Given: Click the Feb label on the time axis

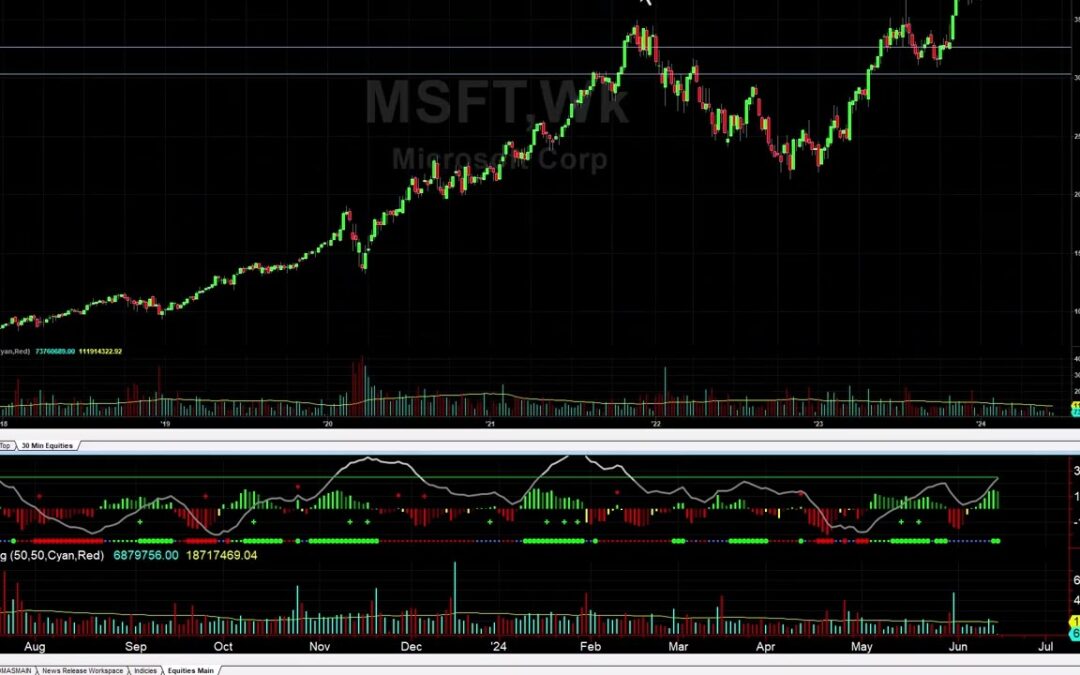Looking at the screenshot, I should point(590,647).
